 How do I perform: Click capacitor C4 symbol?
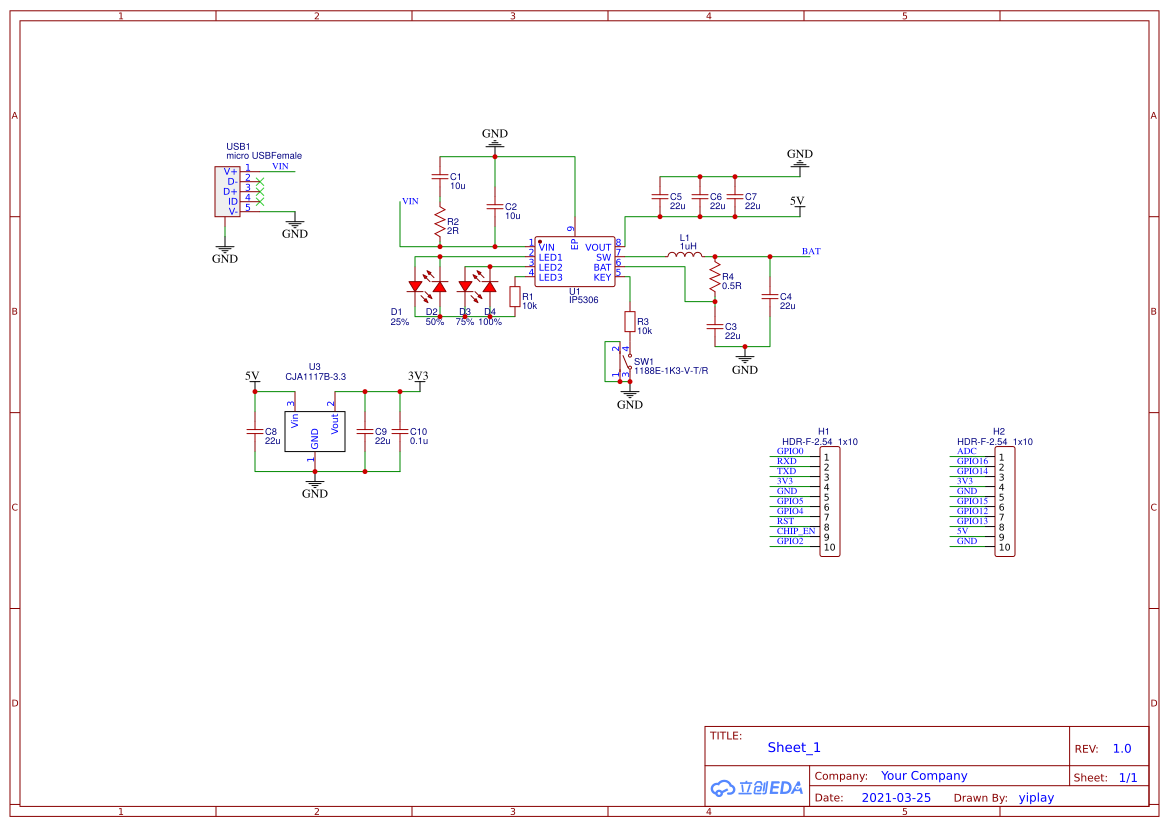click(770, 296)
